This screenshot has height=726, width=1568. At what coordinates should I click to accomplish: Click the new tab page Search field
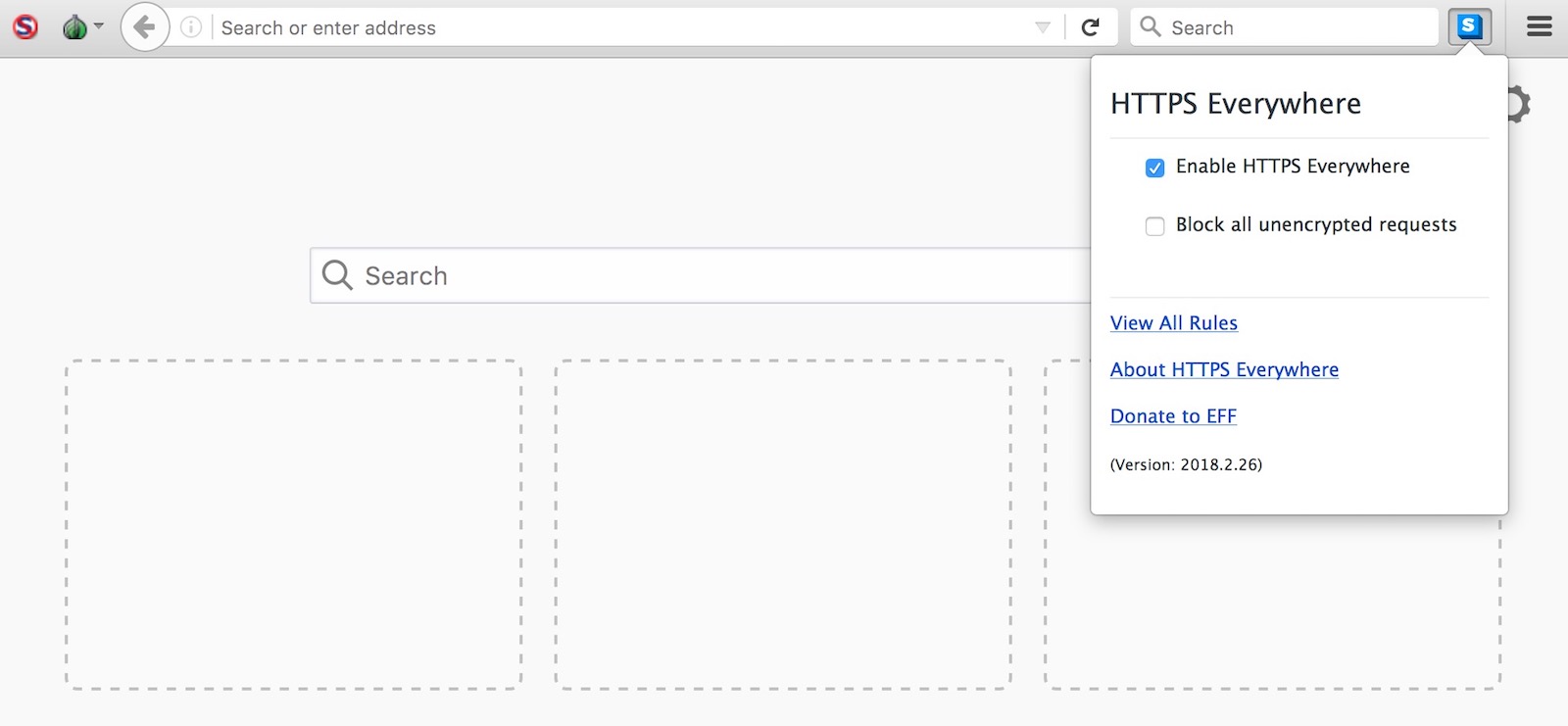pos(701,275)
